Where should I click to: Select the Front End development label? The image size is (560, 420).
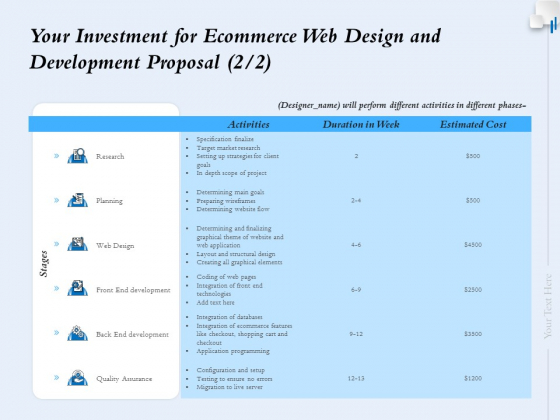[x=133, y=290]
